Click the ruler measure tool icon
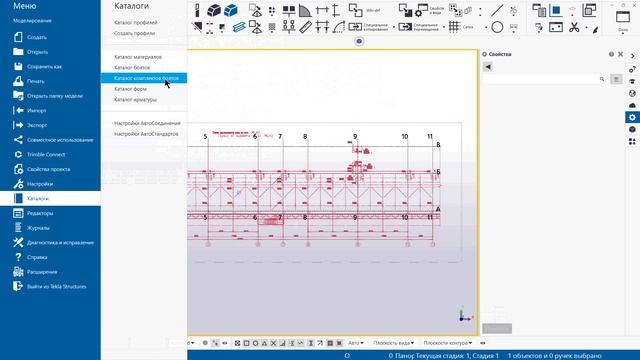 tap(305, 27)
